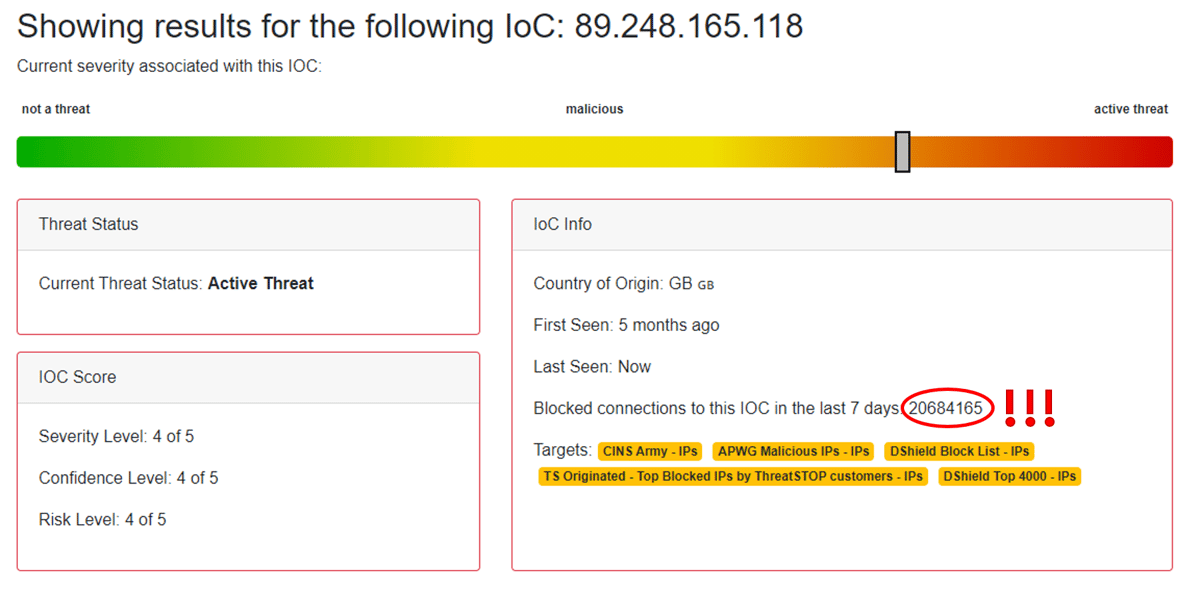The image size is (1200, 594).
Task: Click the 'malicious' label above the severity gradient
Action: [594, 108]
